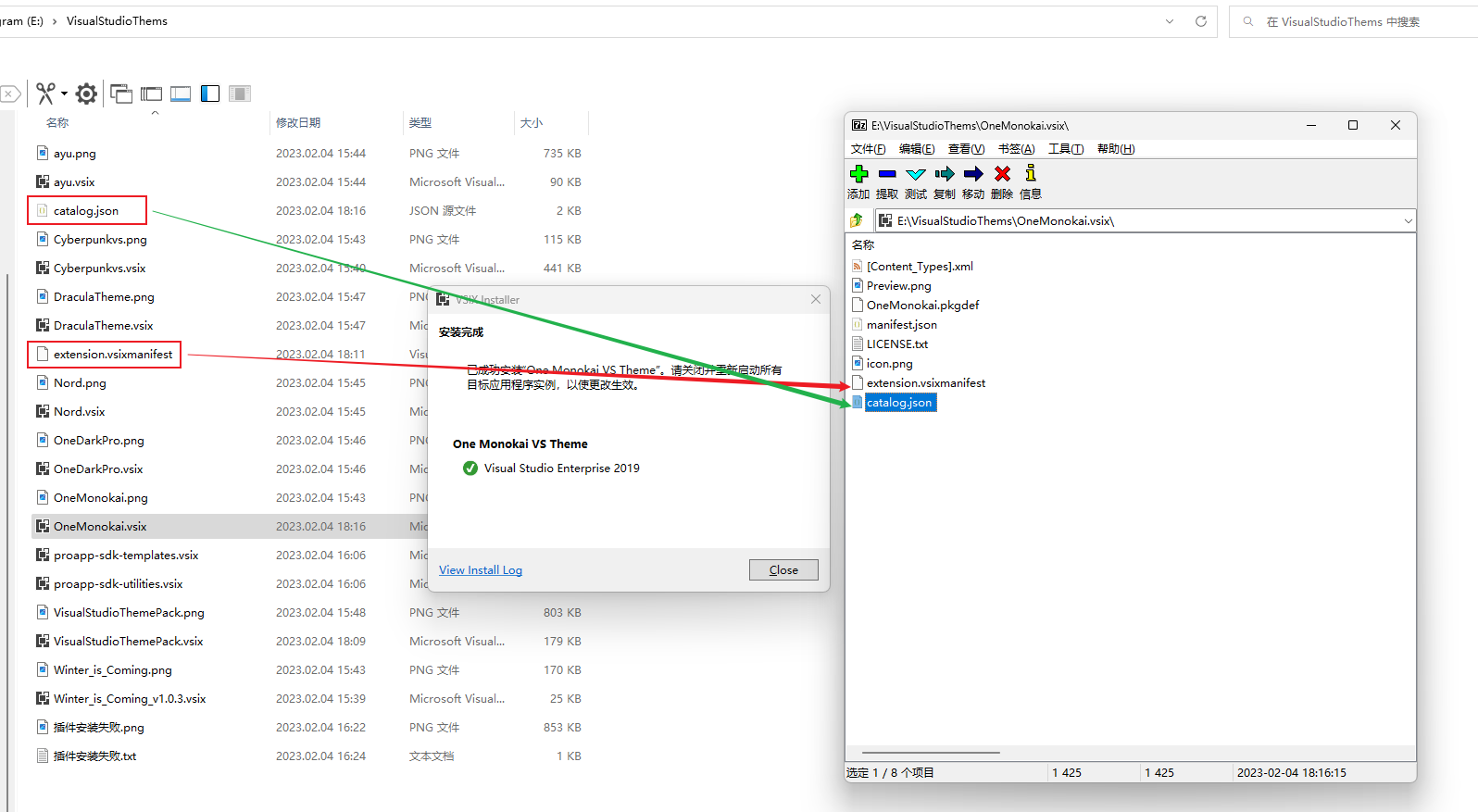Select ayu.vsix in the Explorer file list
This screenshot has width=1478, height=812.
74,182
